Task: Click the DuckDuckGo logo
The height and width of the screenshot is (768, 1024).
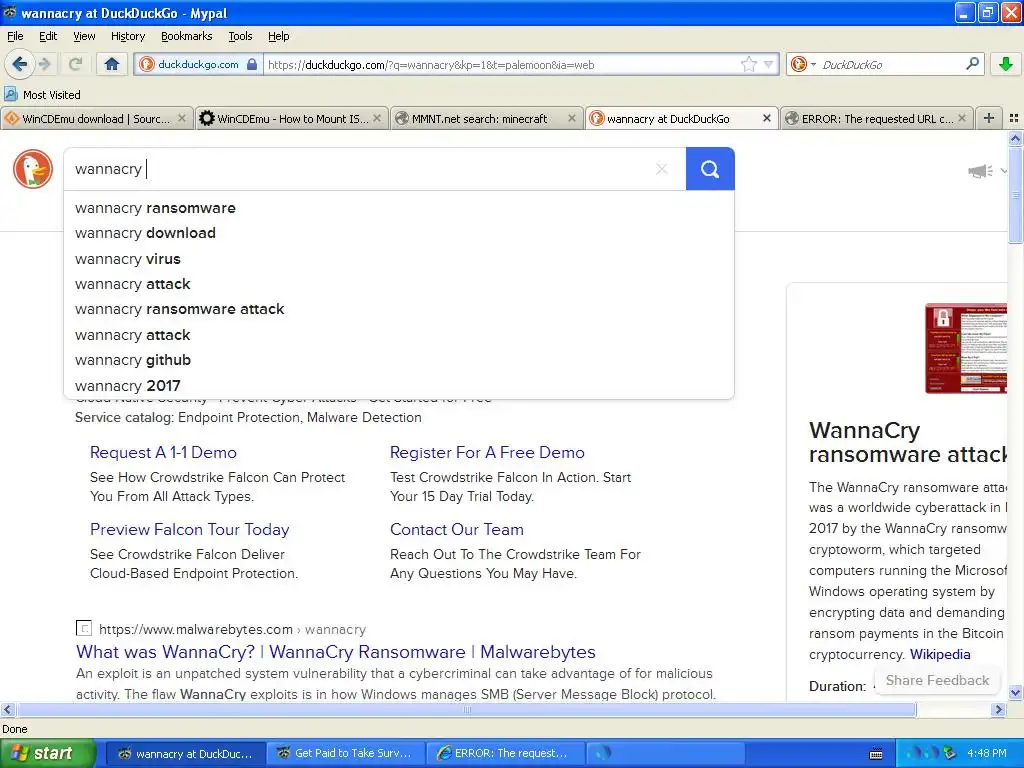Action: [33, 168]
